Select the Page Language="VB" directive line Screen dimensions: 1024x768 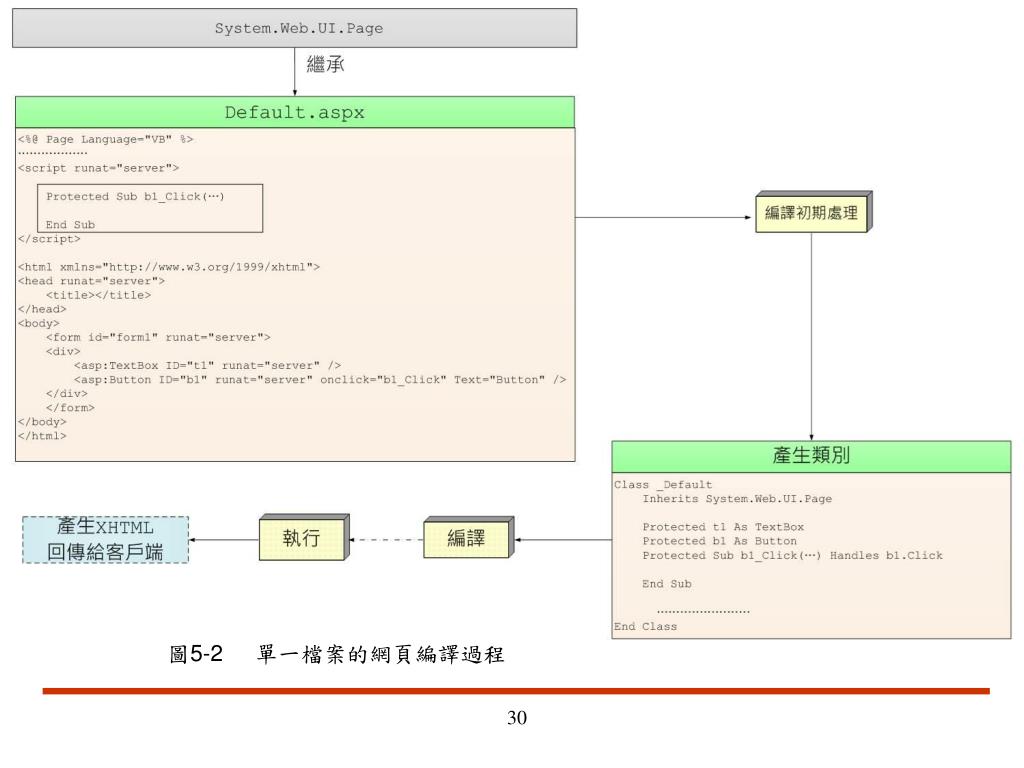(x=106, y=139)
